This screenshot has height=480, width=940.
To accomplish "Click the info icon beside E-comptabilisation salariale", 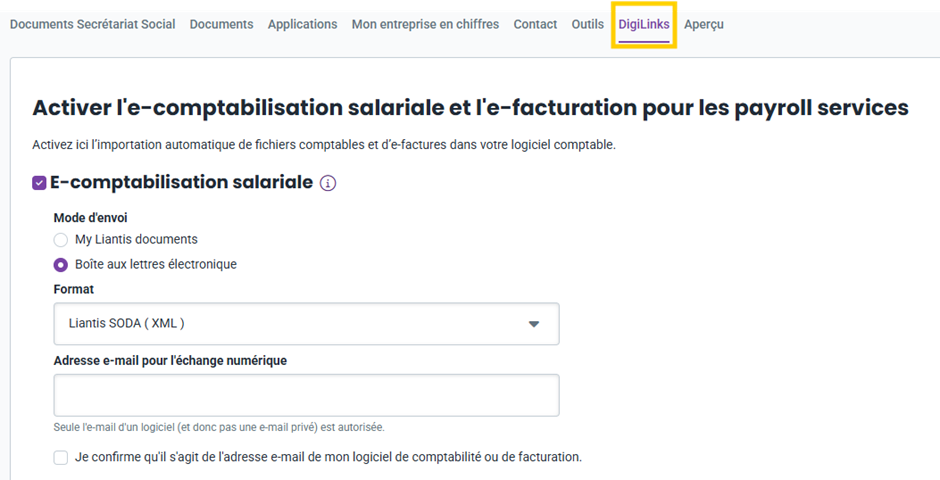I will tap(327, 183).
